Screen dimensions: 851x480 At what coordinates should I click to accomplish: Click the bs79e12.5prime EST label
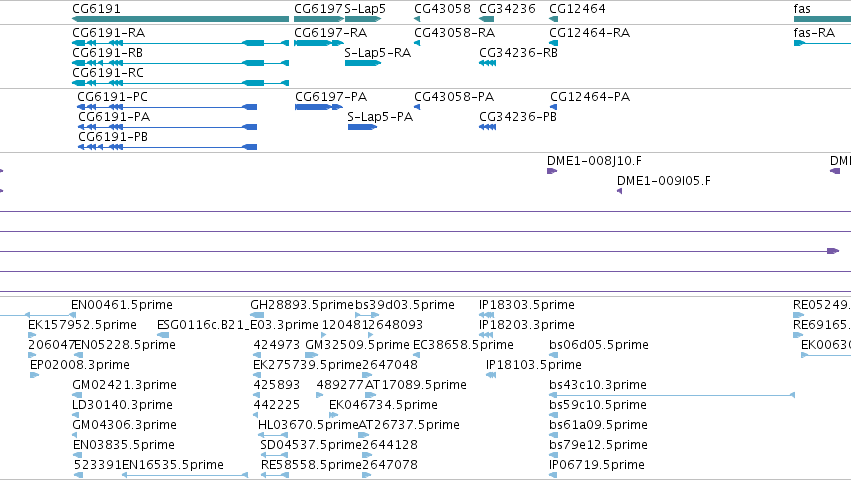[599, 445]
